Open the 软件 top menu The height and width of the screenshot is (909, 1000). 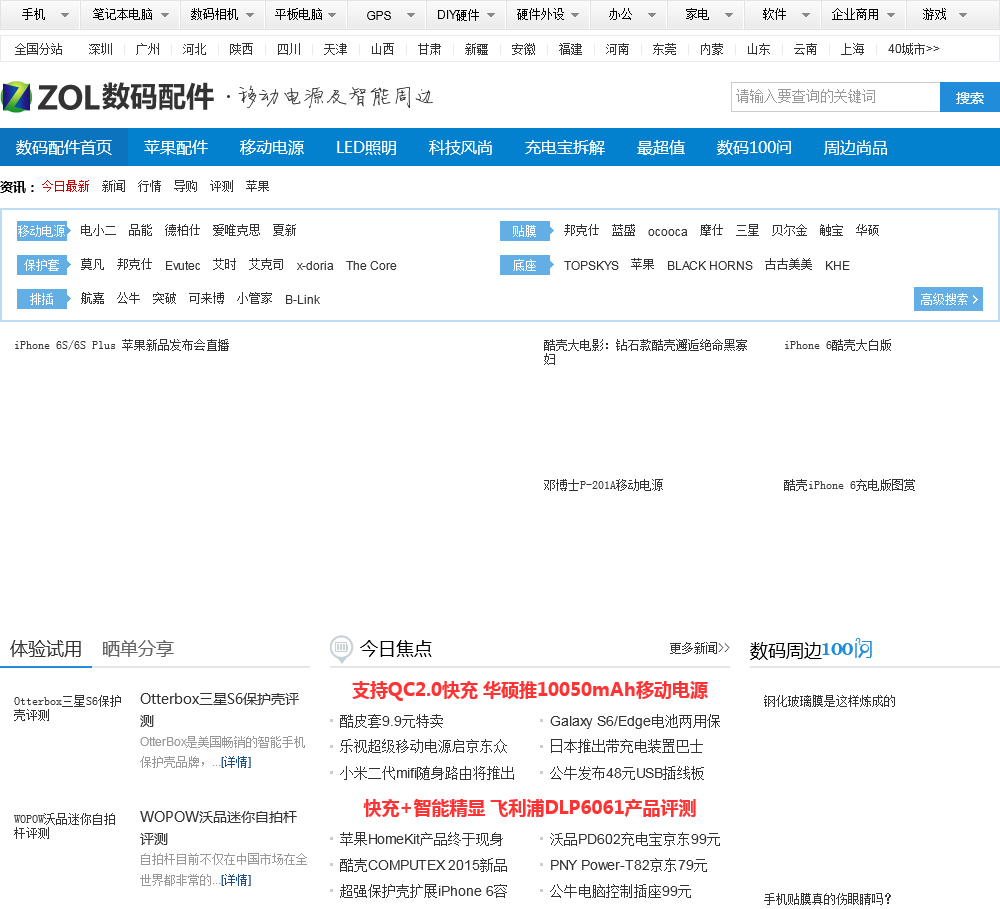tap(774, 15)
